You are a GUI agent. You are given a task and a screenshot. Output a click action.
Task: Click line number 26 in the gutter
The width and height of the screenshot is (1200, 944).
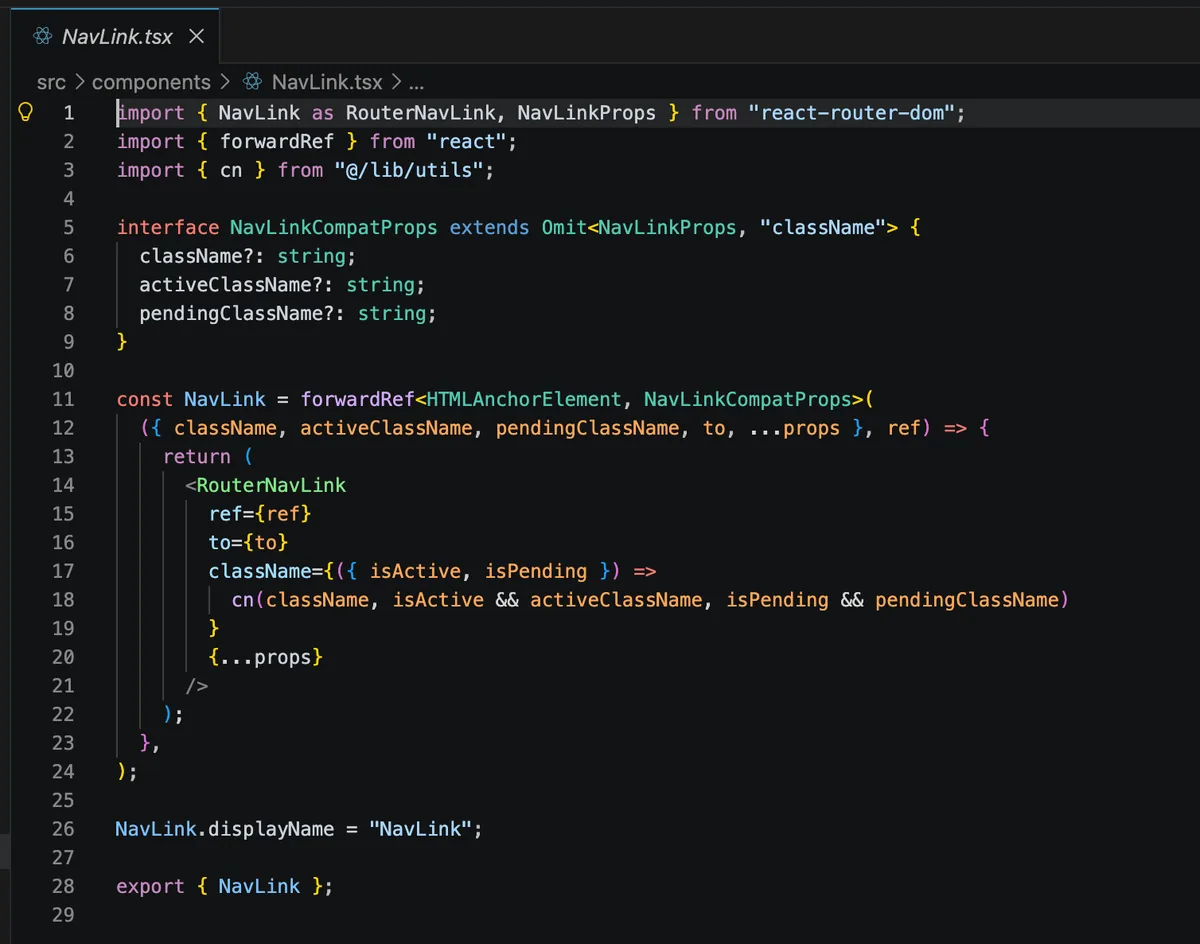63,829
